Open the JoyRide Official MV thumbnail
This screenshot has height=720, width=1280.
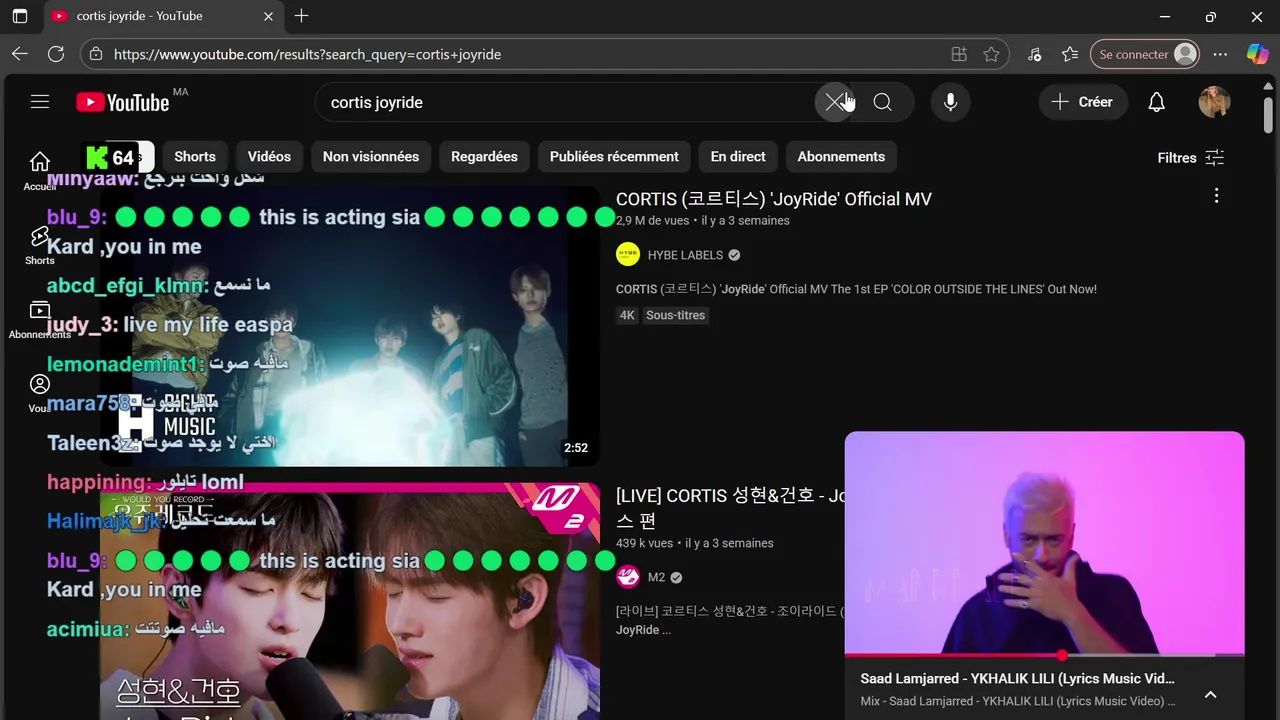[350, 326]
